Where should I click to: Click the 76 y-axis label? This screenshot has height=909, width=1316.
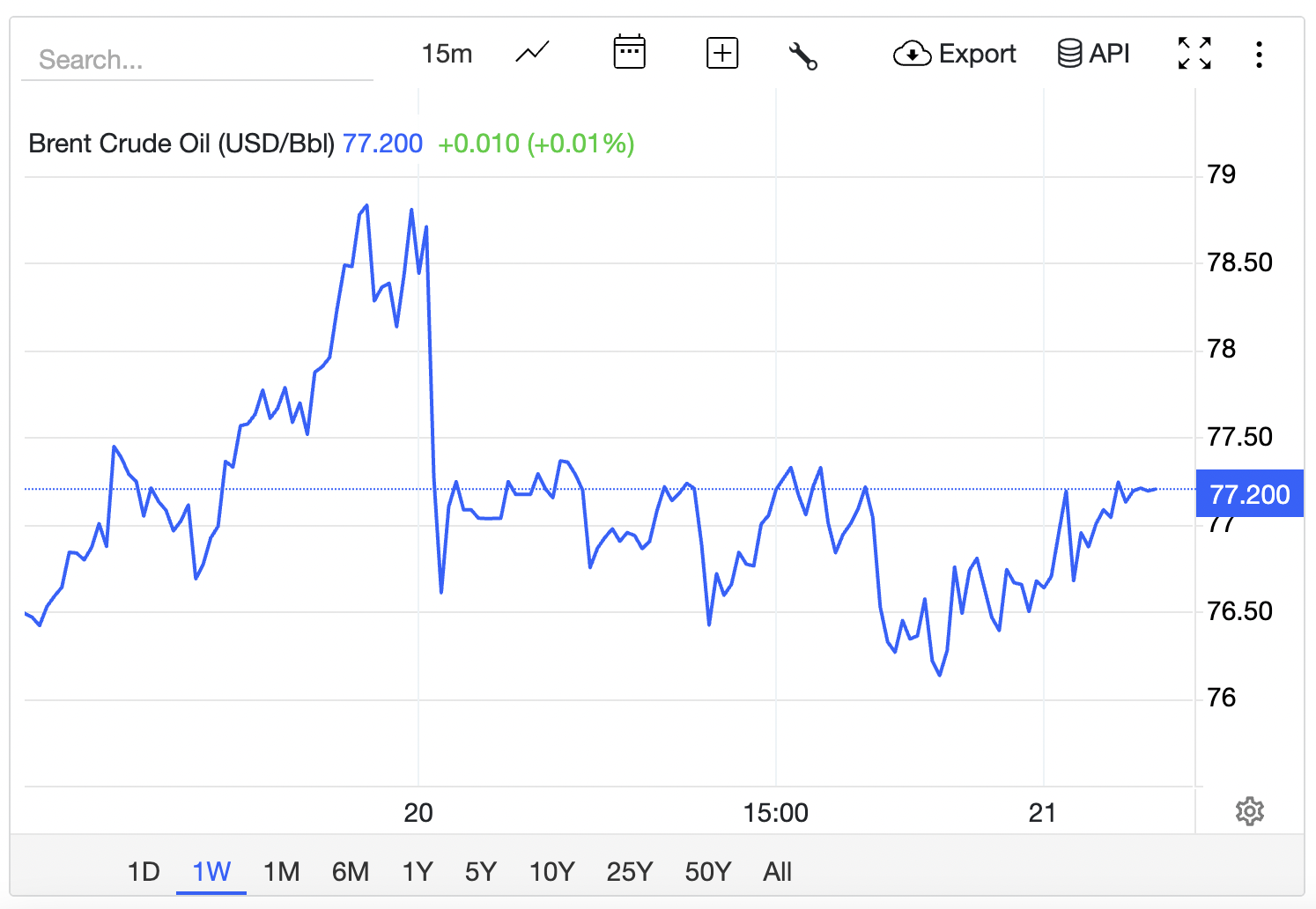[x=1221, y=698]
